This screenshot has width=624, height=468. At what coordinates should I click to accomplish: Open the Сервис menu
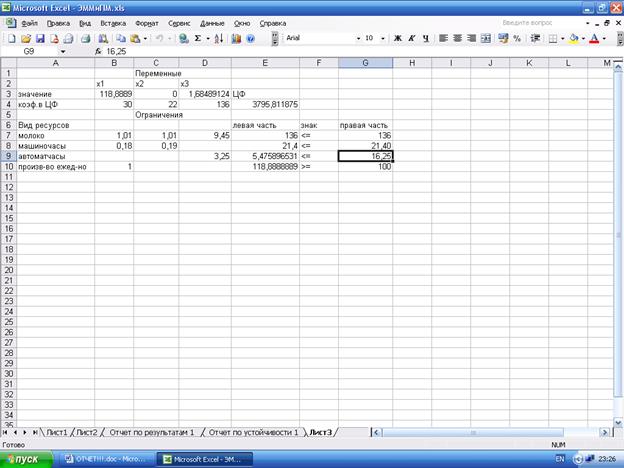[x=179, y=21]
